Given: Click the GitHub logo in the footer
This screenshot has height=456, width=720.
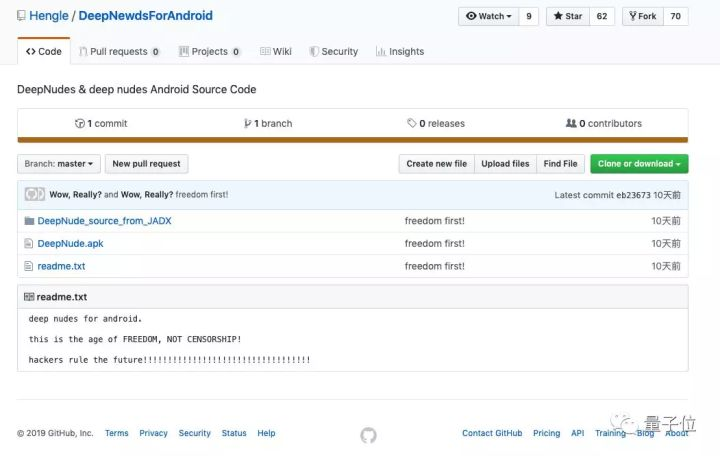Looking at the screenshot, I should (368, 434).
